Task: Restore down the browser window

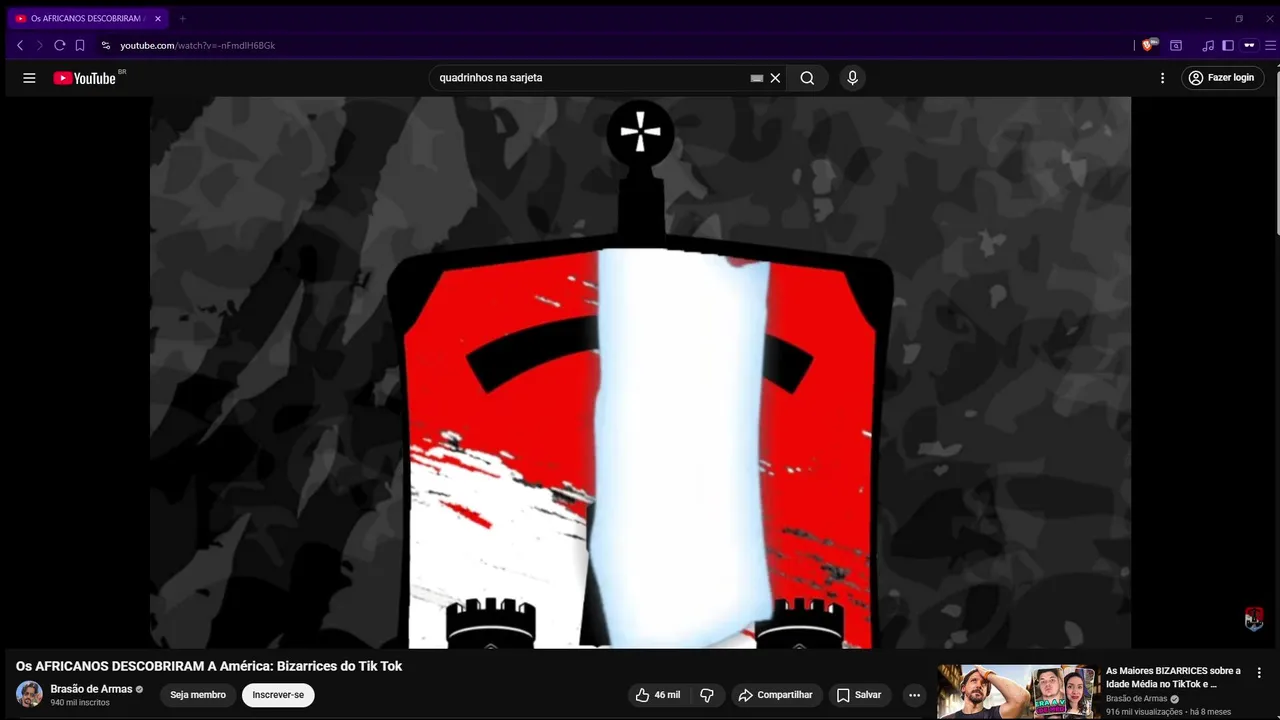Action: [x=1239, y=18]
